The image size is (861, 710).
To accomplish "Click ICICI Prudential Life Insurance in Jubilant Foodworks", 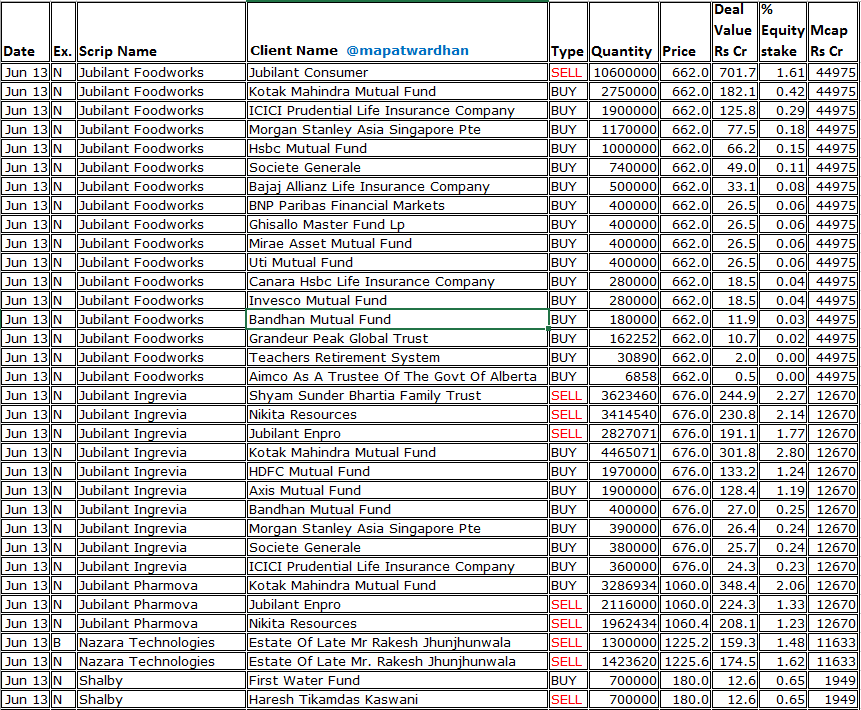I will (398, 110).
